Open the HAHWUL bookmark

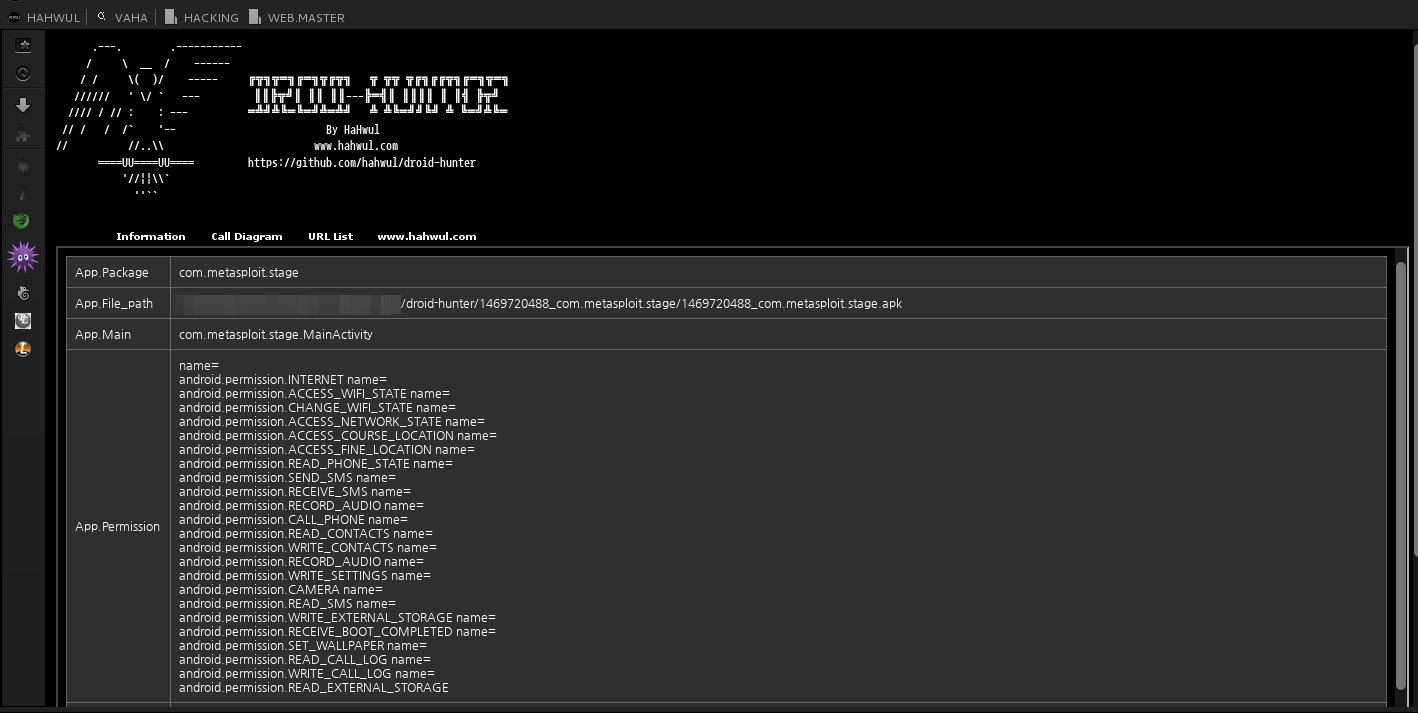(44, 17)
